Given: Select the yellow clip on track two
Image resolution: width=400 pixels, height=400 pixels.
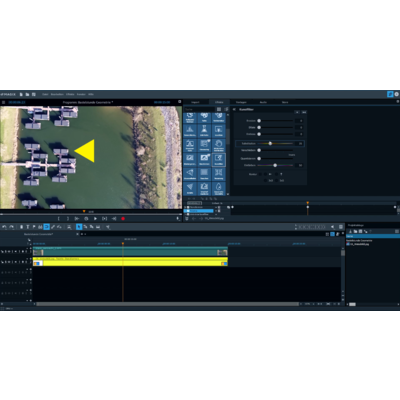Looking at the screenshot, I should click(x=130, y=262).
